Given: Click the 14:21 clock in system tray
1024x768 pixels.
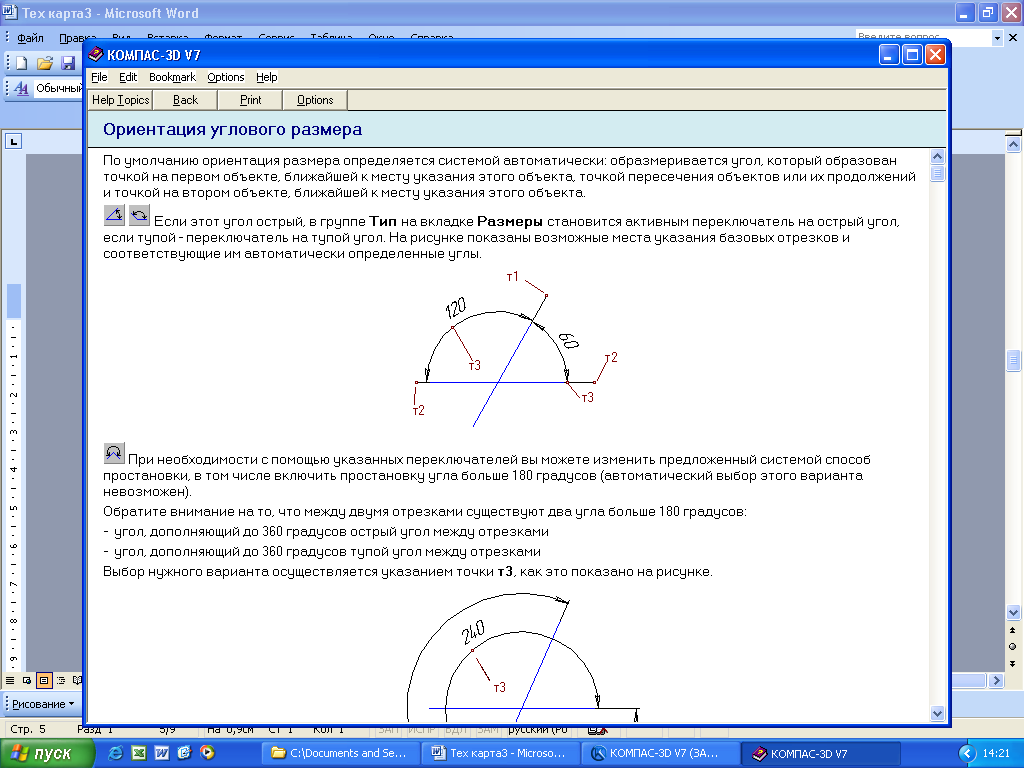Looking at the screenshot, I should coord(996,754).
